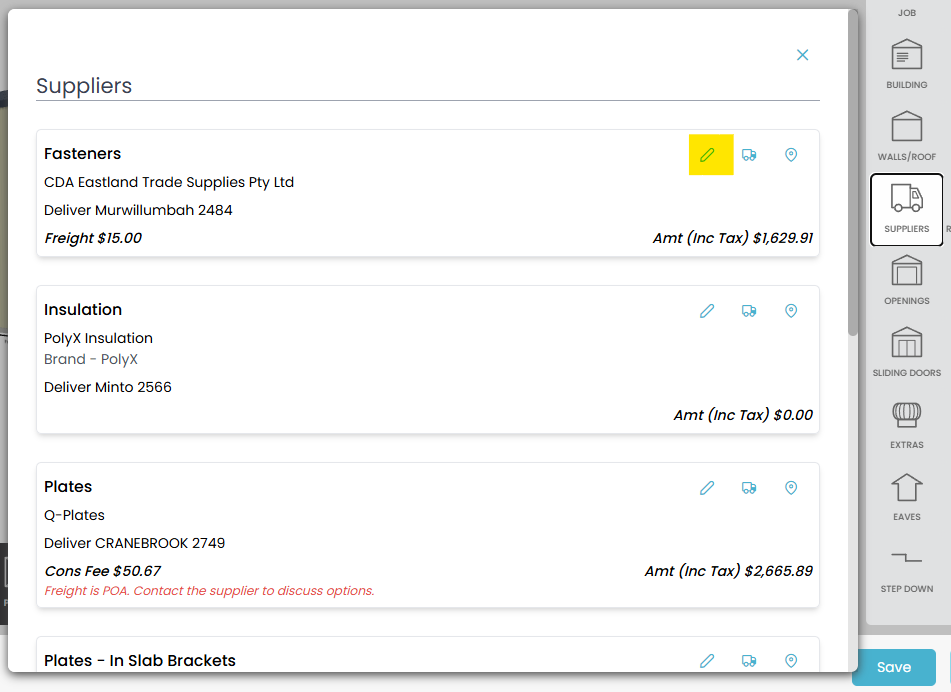Open the Insulation location pin icon
Viewport: 951px width, 692px height.
791,311
